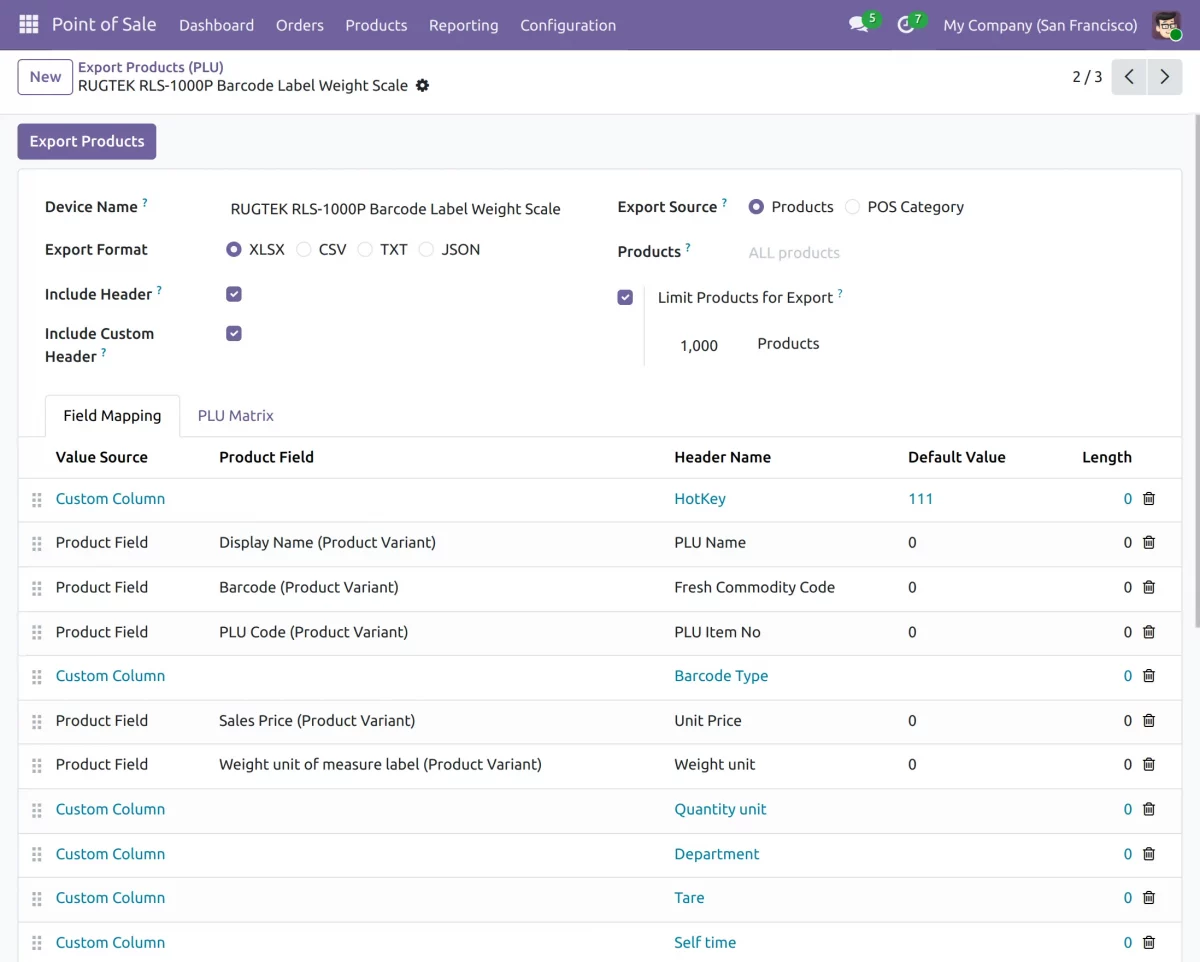Select TXT export format

pyautogui.click(x=365, y=250)
